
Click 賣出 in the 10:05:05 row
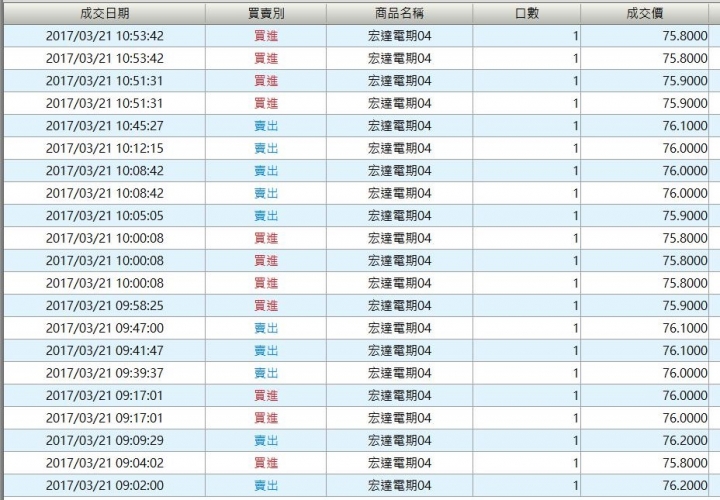(266, 216)
